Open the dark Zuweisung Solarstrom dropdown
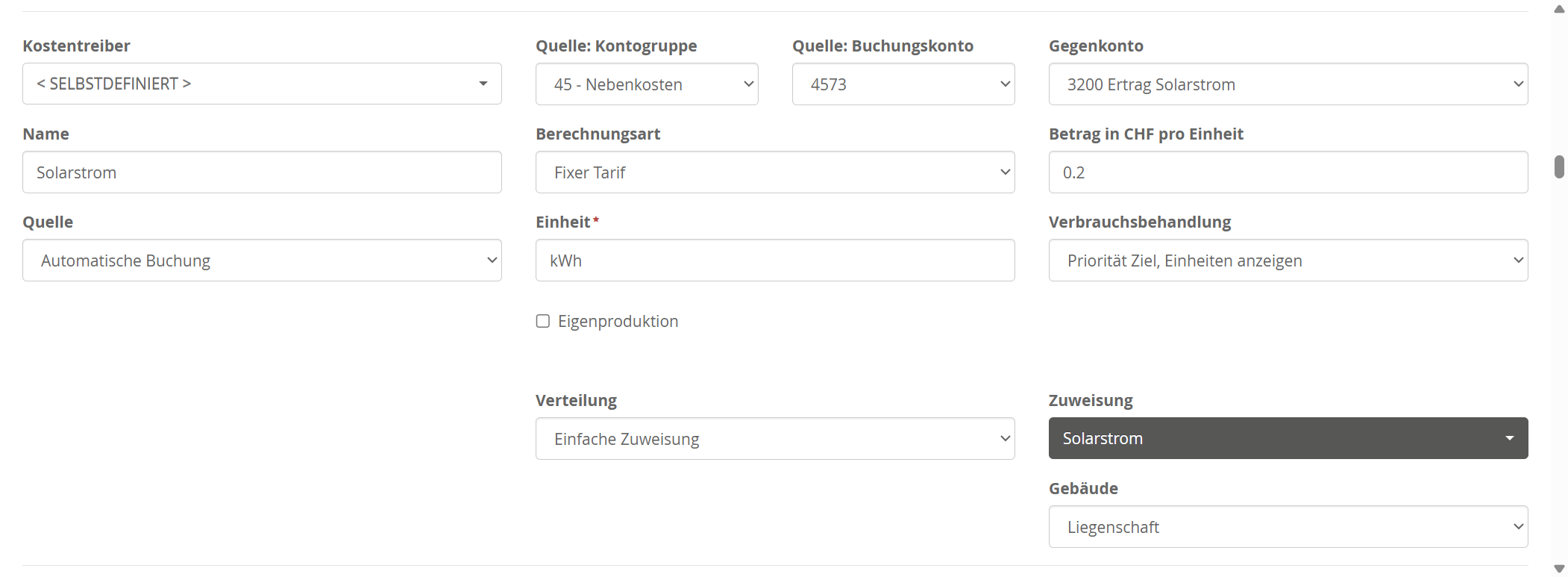 1288,438
